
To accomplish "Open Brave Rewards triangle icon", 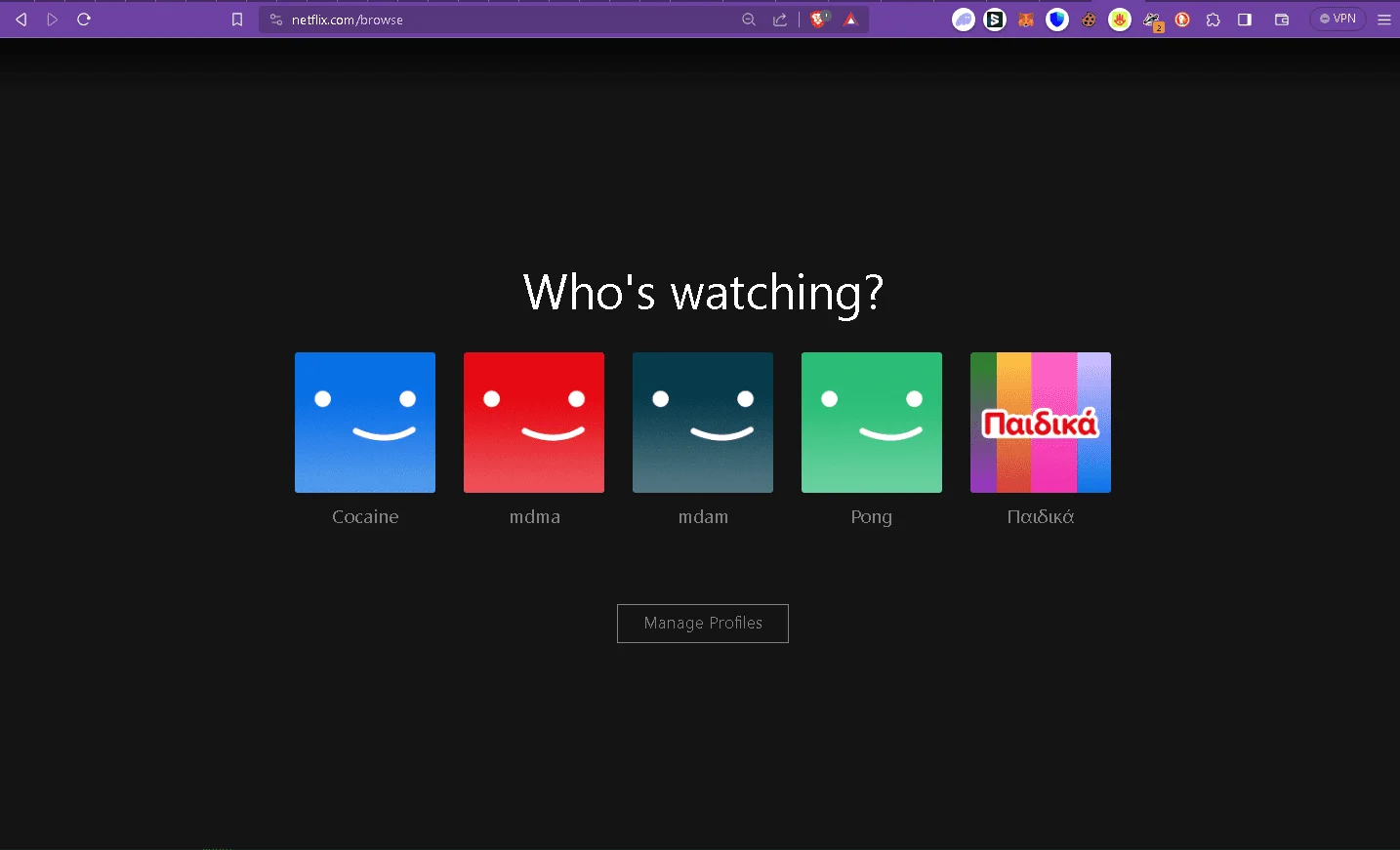I will tap(850, 20).
